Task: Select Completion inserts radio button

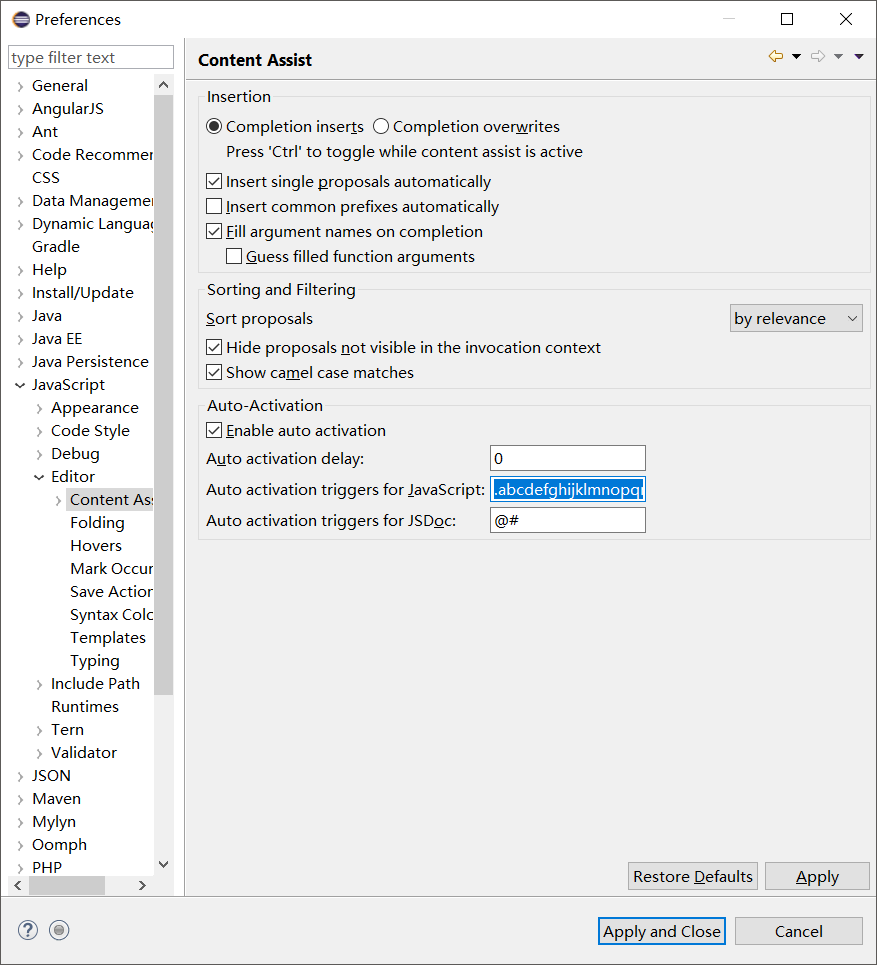Action: [214, 126]
